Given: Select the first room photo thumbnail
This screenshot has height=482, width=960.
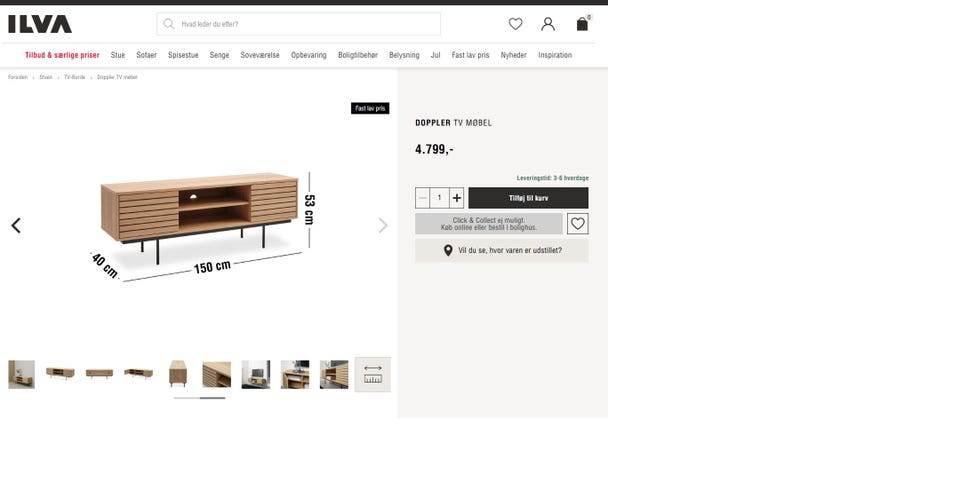Looking at the screenshot, I should pos(21,374).
